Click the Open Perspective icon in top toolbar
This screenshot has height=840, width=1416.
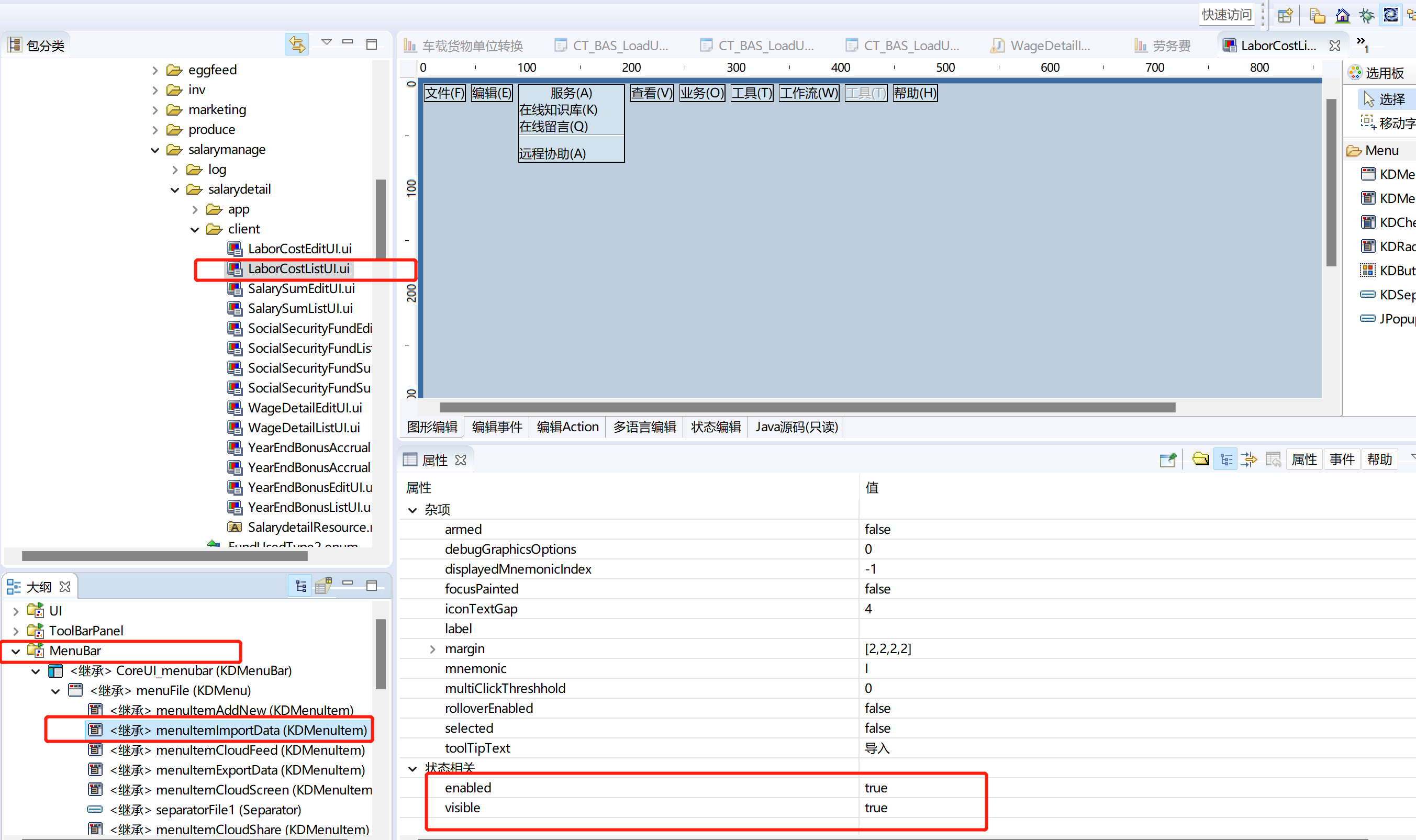[x=1285, y=15]
